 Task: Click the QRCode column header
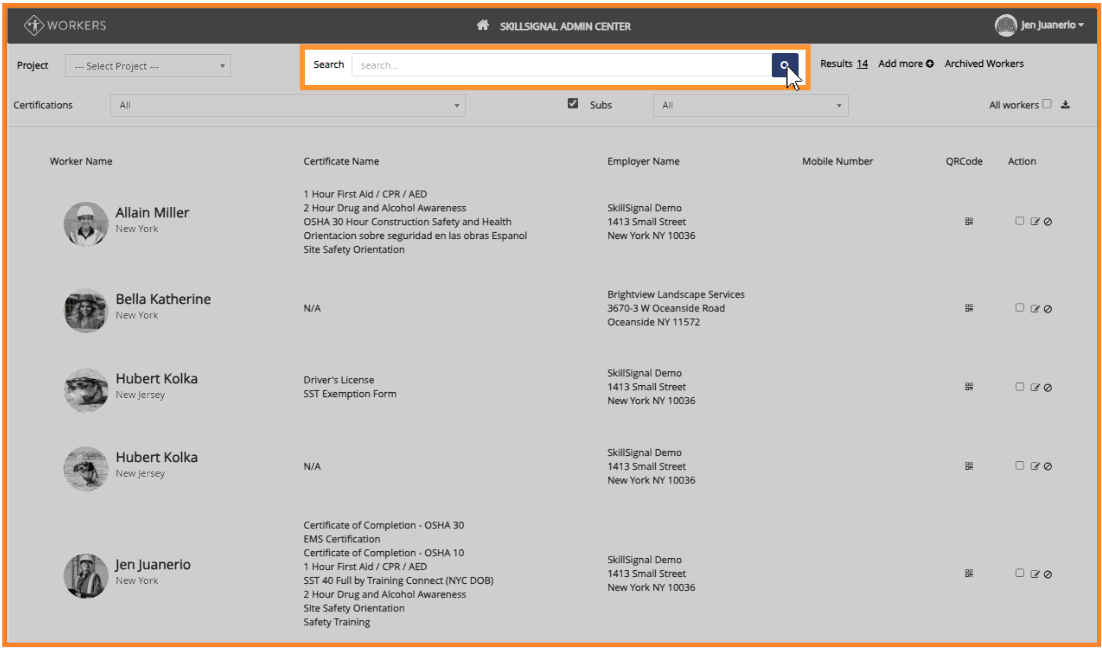pos(964,162)
